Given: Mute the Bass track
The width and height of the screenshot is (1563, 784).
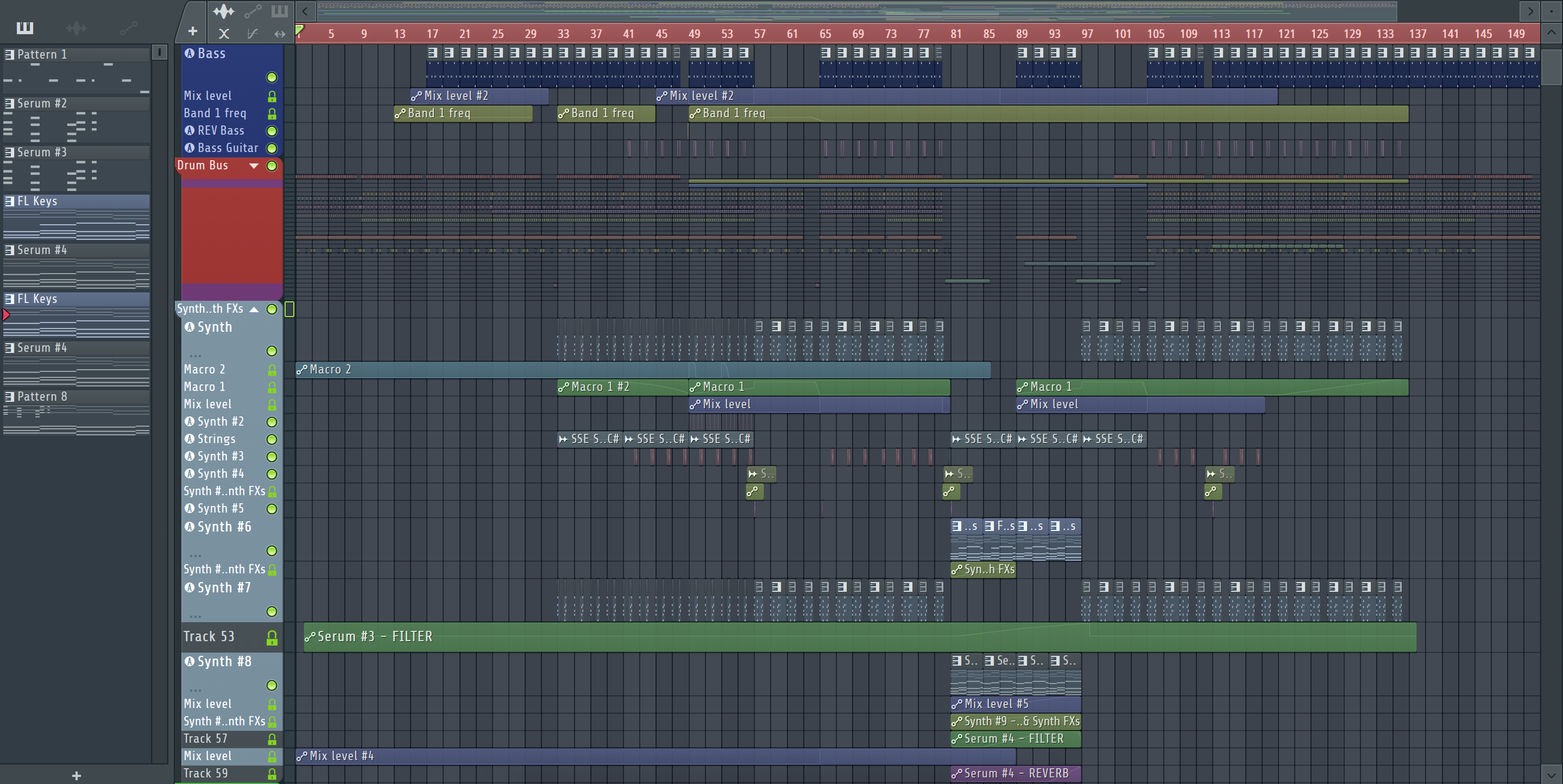Looking at the screenshot, I should [272, 78].
